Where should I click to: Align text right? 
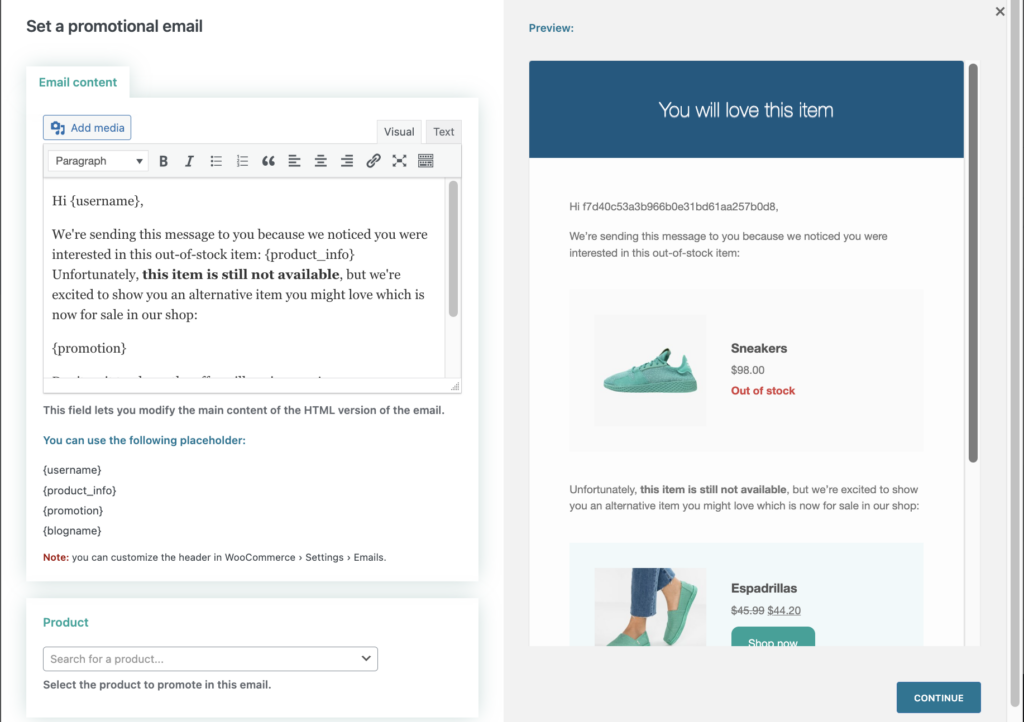(347, 161)
